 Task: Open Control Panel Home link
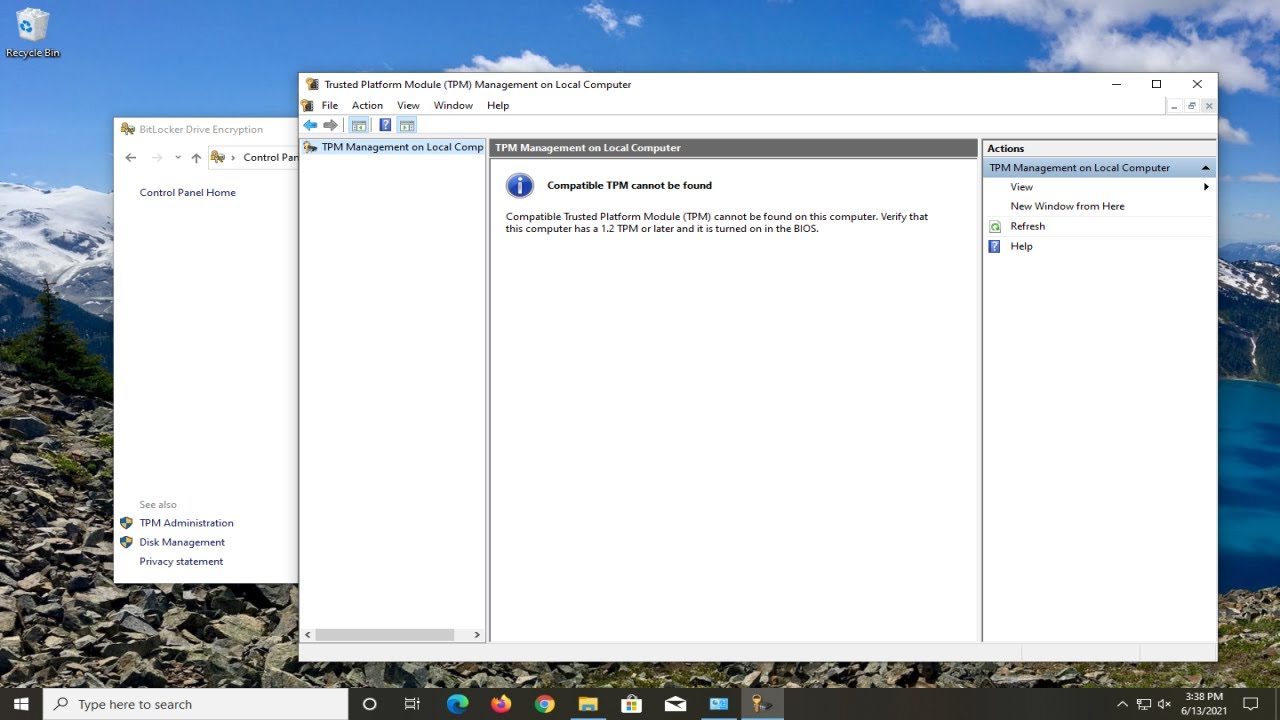187,192
